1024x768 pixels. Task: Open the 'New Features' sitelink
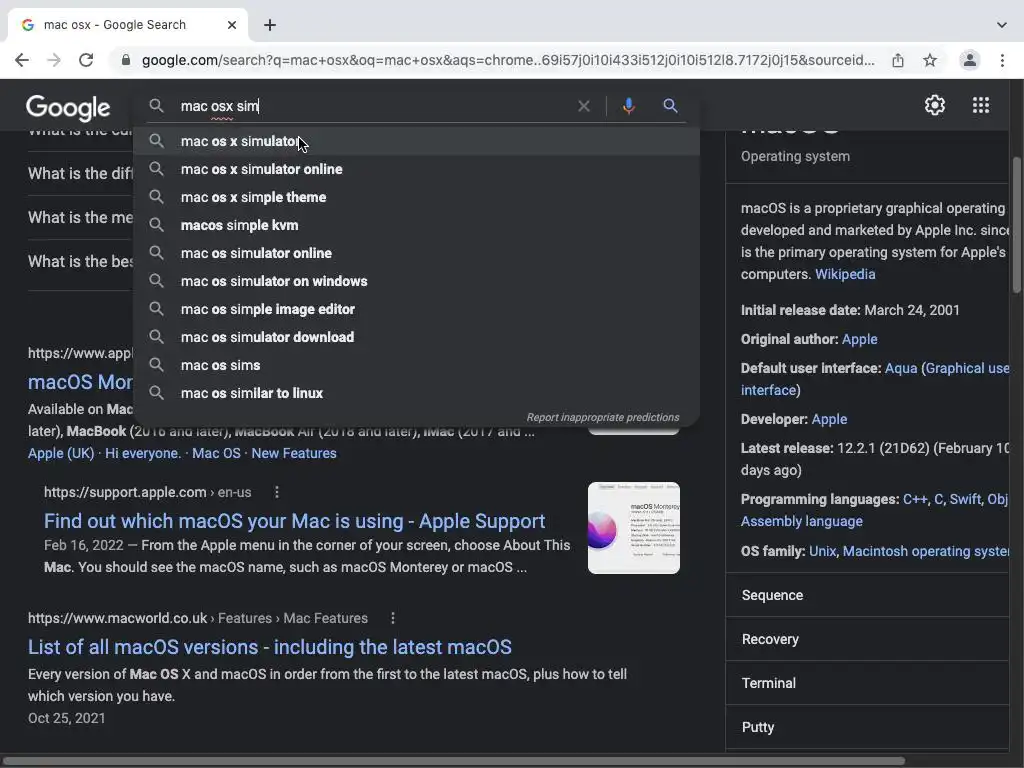coord(294,453)
